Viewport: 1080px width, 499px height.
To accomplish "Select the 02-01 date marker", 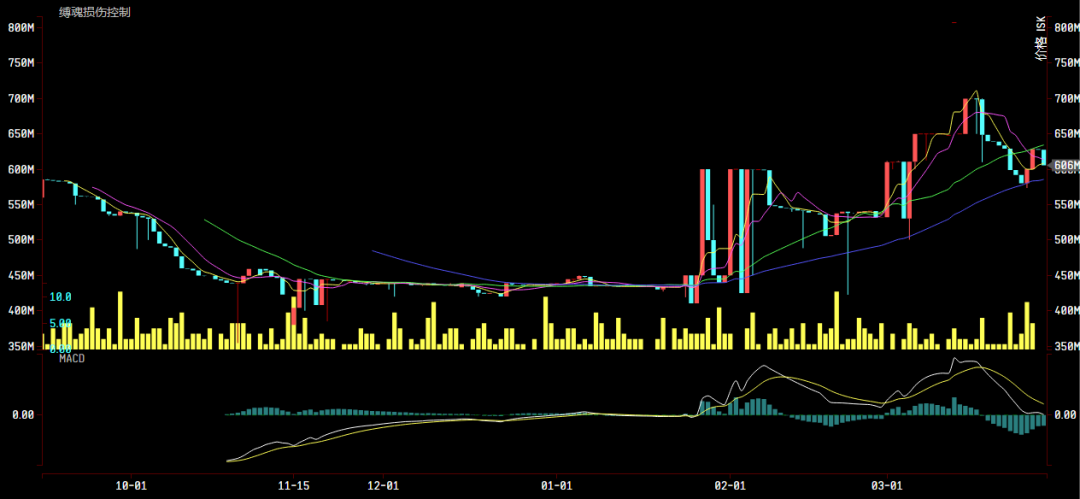I will (x=730, y=486).
